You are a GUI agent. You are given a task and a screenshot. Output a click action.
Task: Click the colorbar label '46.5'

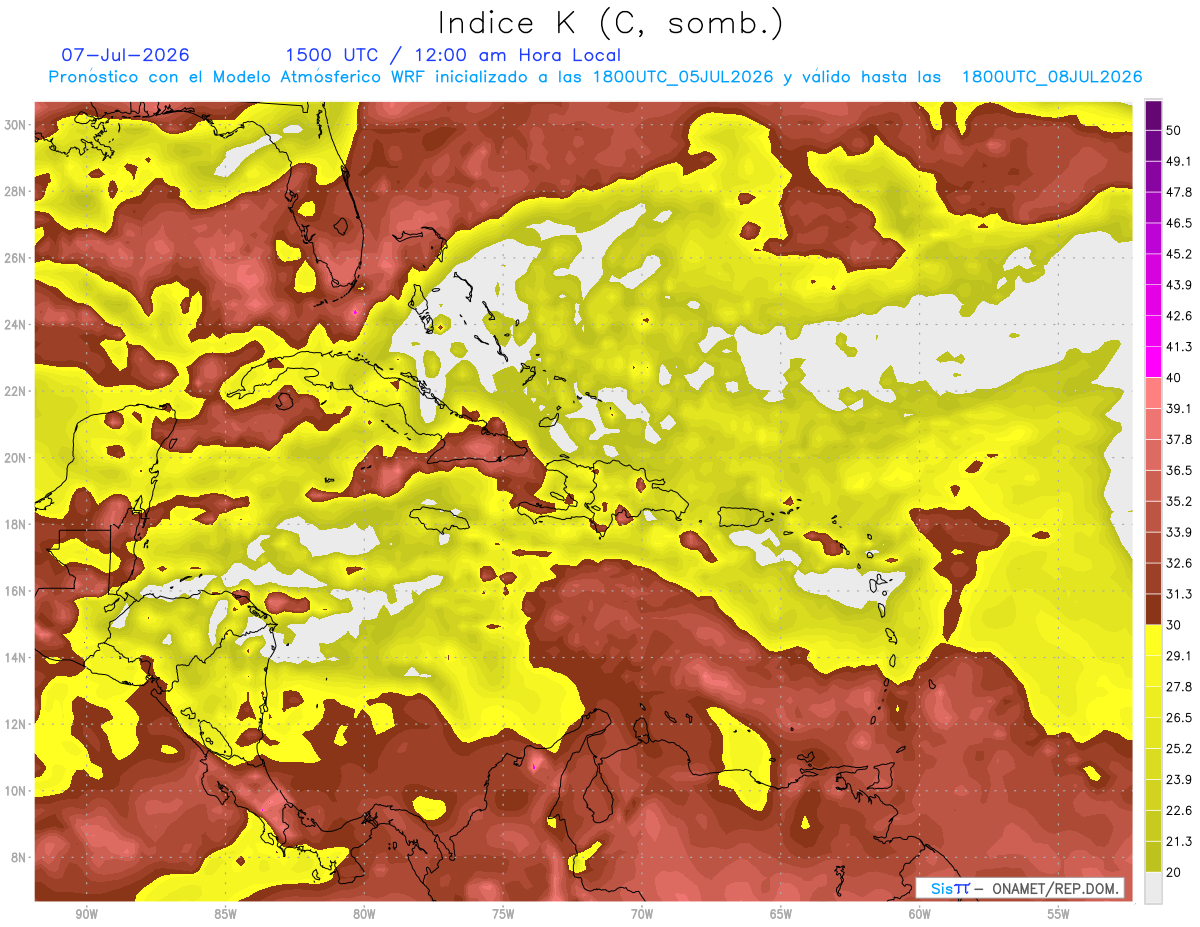[1178, 223]
